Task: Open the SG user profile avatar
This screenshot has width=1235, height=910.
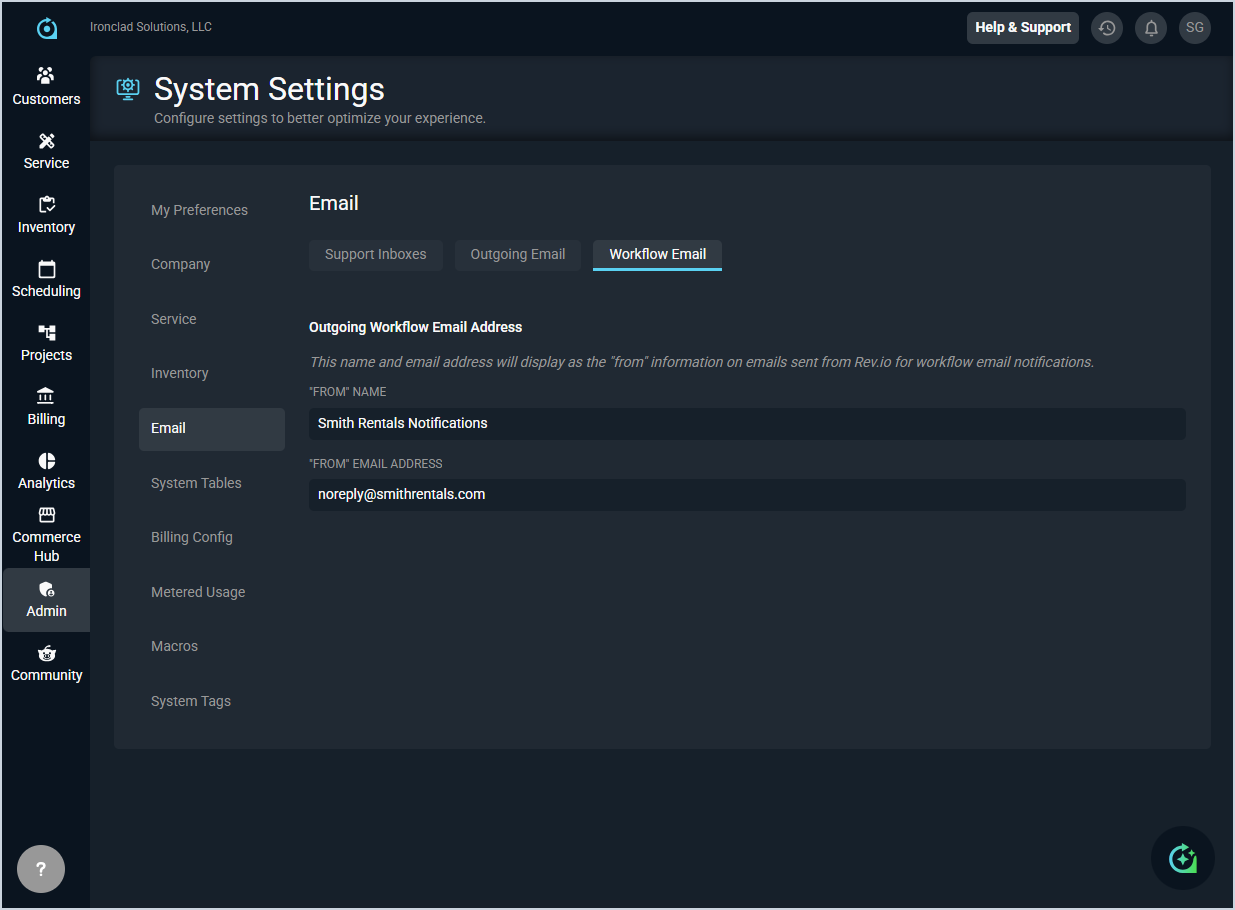Action: pyautogui.click(x=1195, y=28)
